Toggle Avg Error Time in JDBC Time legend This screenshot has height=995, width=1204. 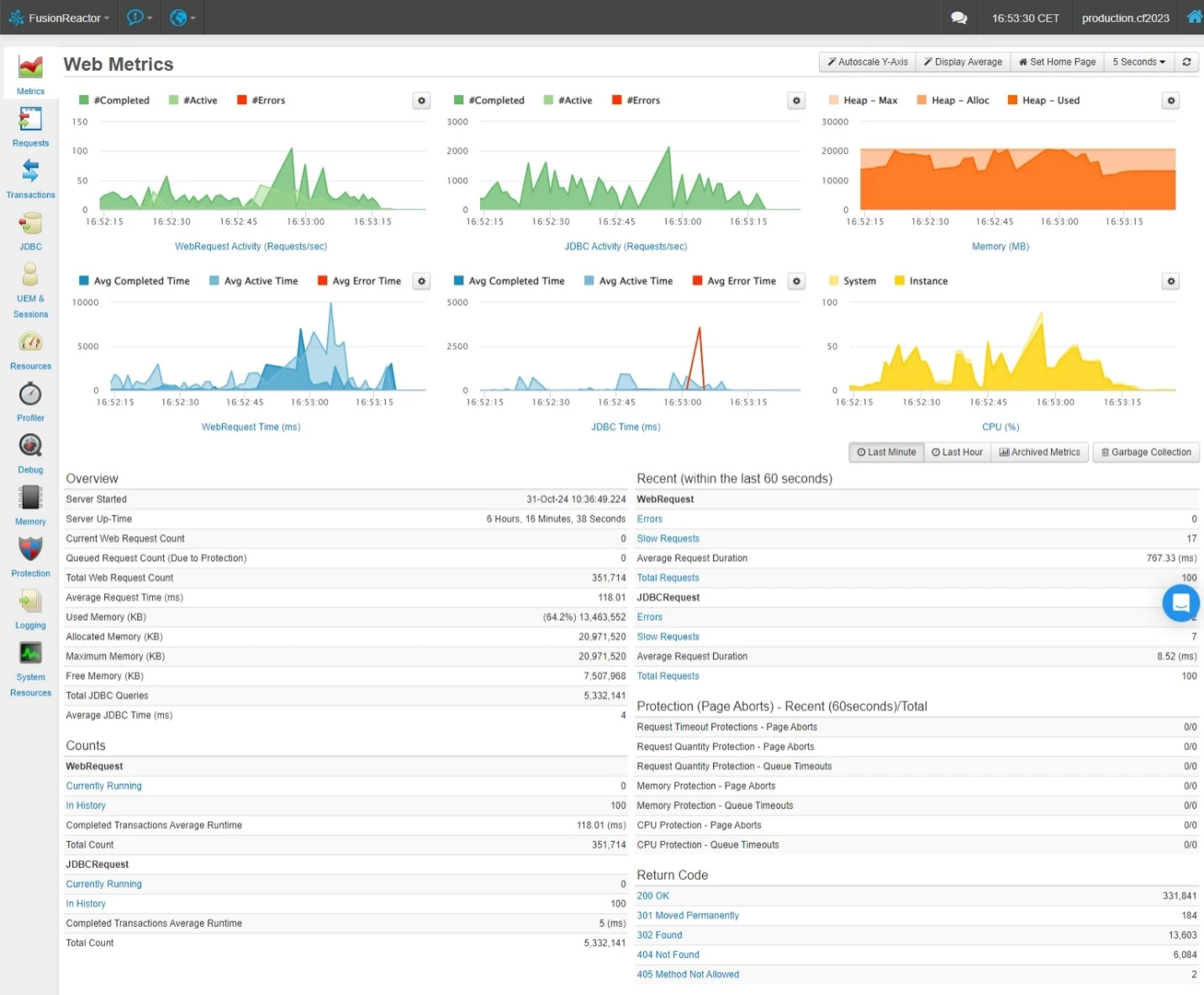click(734, 281)
